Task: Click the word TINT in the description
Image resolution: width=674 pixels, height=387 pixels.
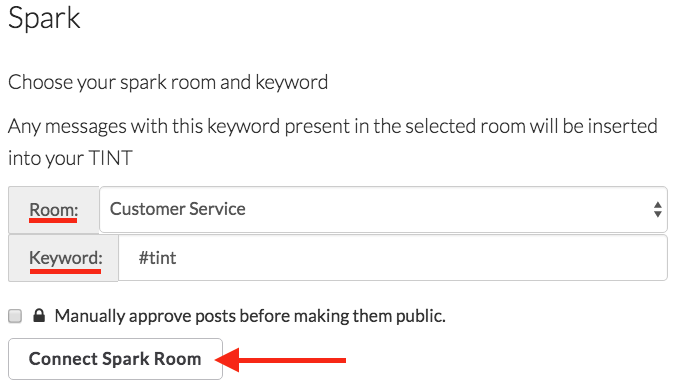Action: [x=110, y=158]
